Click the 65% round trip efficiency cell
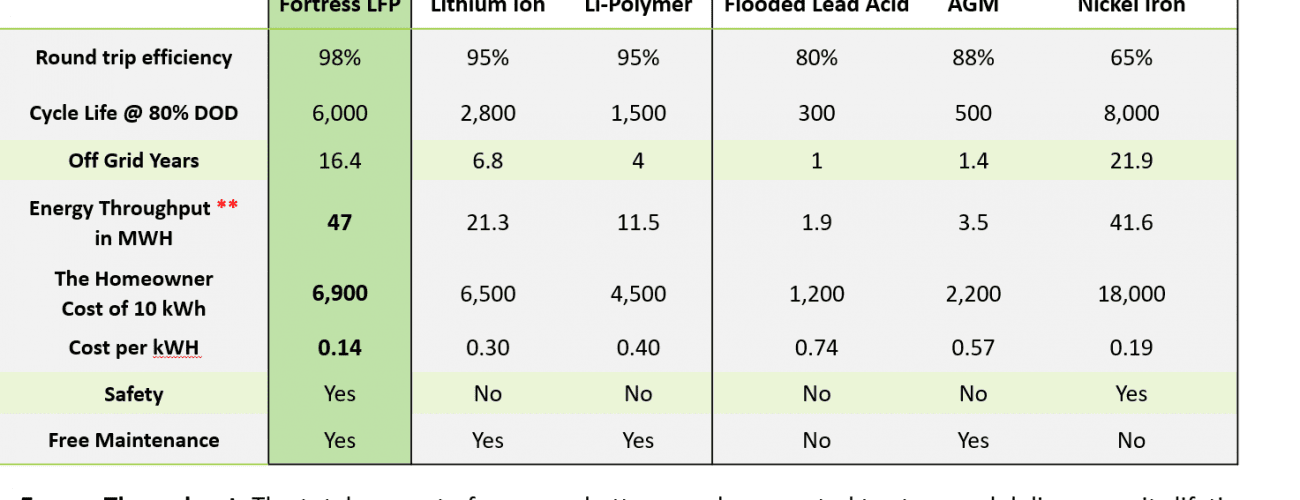The height and width of the screenshot is (500, 1300). (1131, 58)
